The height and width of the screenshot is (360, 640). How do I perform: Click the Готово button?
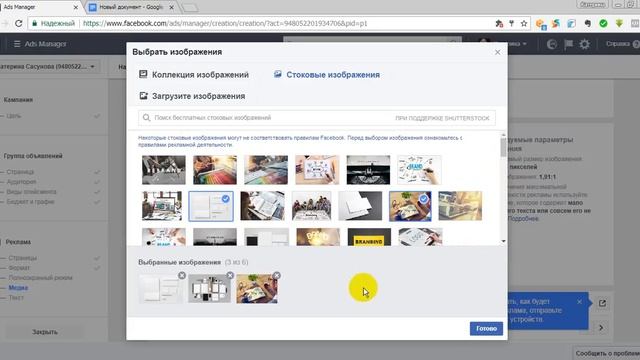(x=486, y=329)
